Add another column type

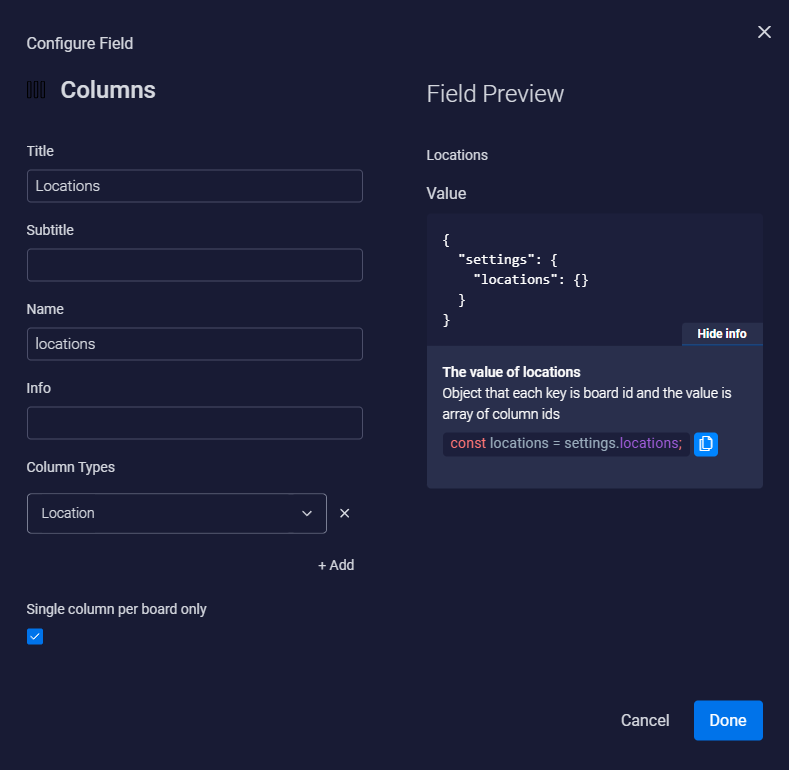(336, 565)
